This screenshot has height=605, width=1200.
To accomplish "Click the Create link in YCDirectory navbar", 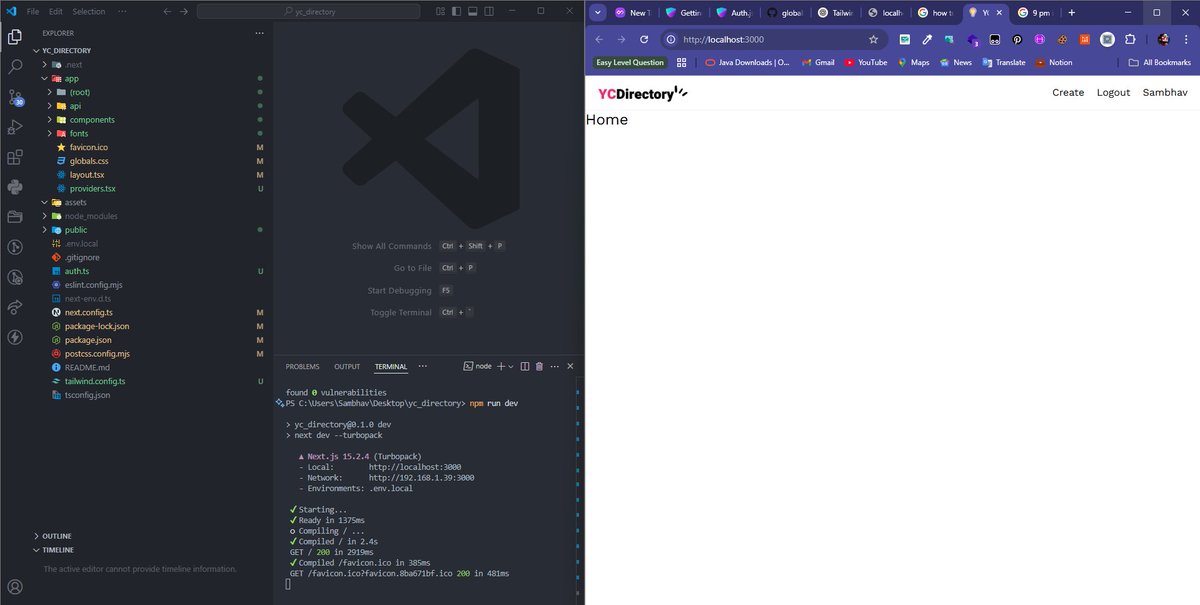I will [x=1068, y=92].
